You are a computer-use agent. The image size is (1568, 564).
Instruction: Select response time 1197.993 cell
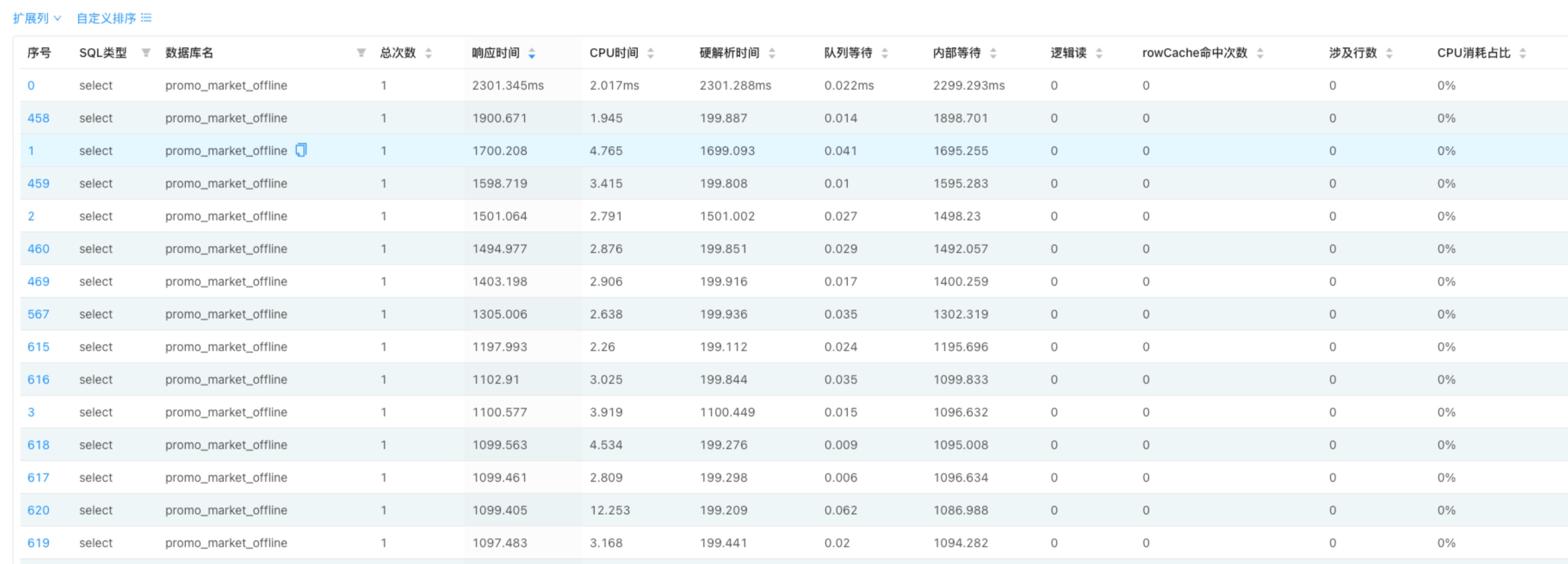[x=499, y=347]
